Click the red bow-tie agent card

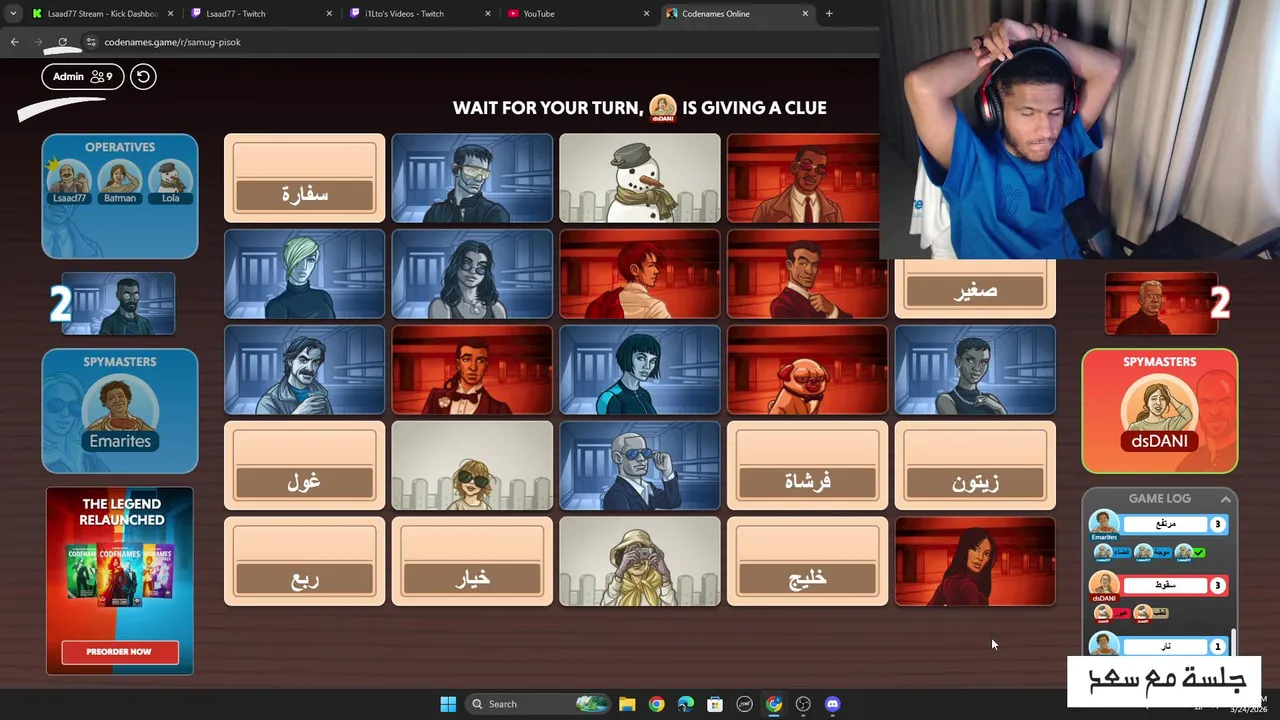[472, 370]
